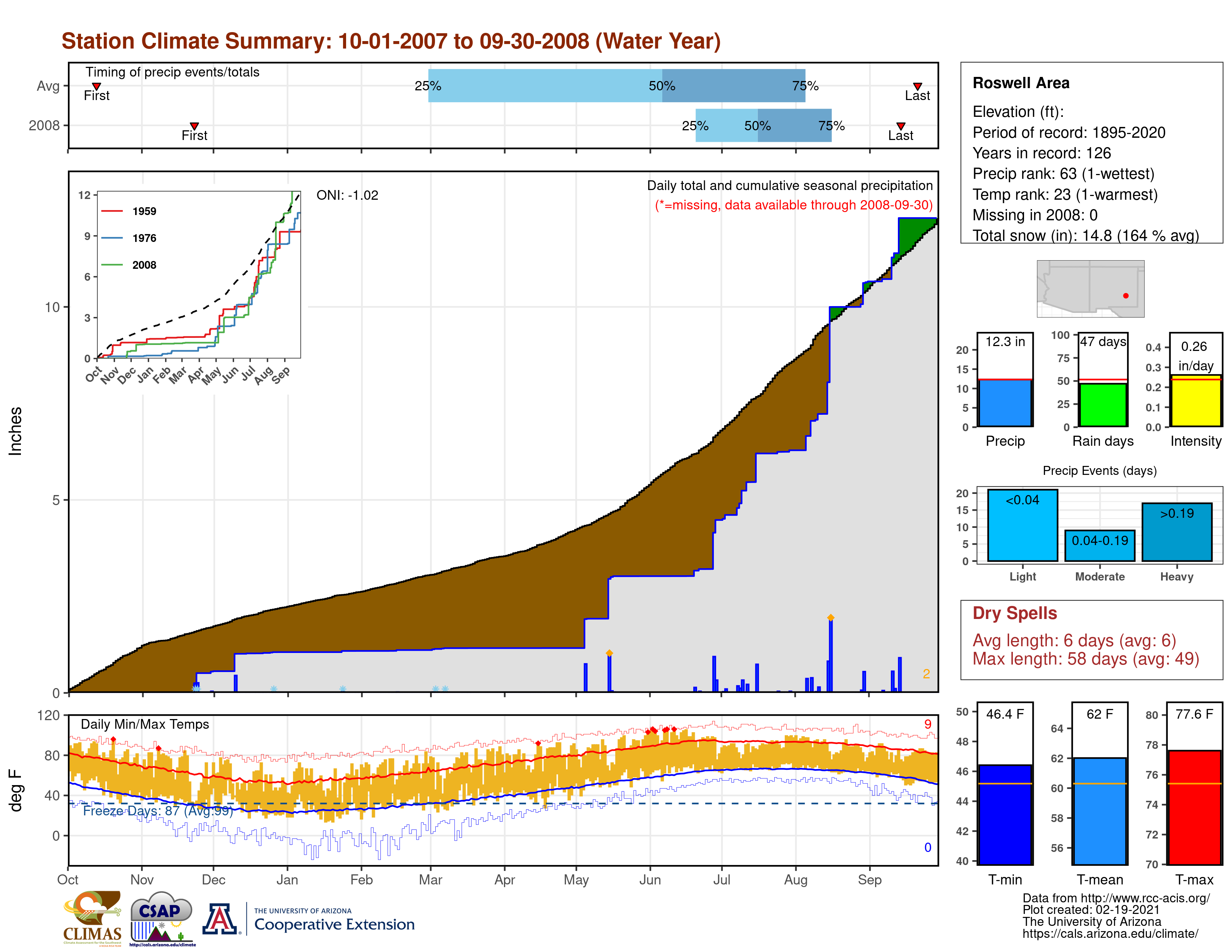This screenshot has width=1232, height=952.
Task: Click the 47 days value label
Action: pyautogui.click(x=1103, y=341)
